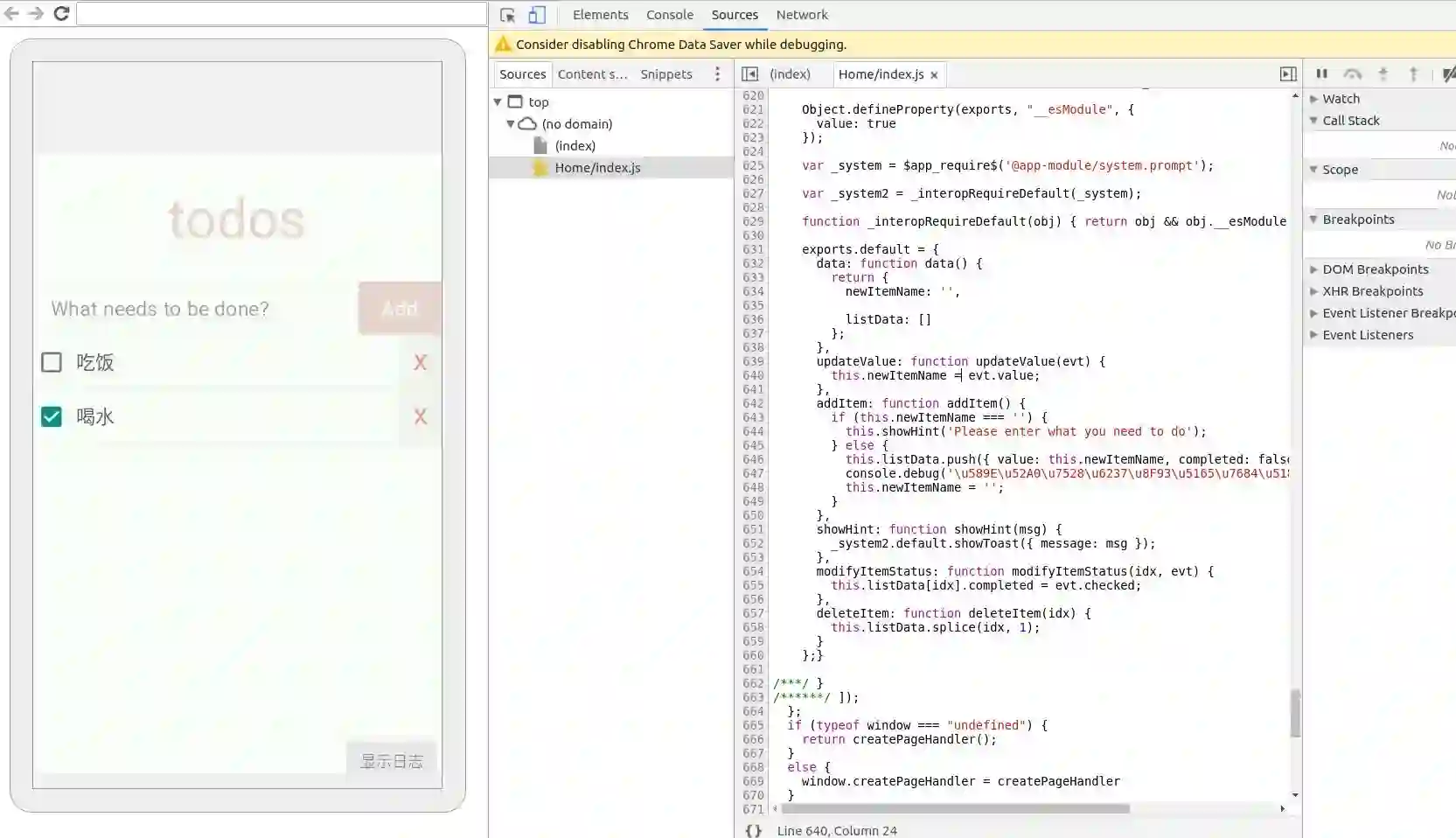Click the vertical scrollbar thumb in the editor
The width and height of the screenshot is (1456, 838).
pyautogui.click(x=1295, y=713)
